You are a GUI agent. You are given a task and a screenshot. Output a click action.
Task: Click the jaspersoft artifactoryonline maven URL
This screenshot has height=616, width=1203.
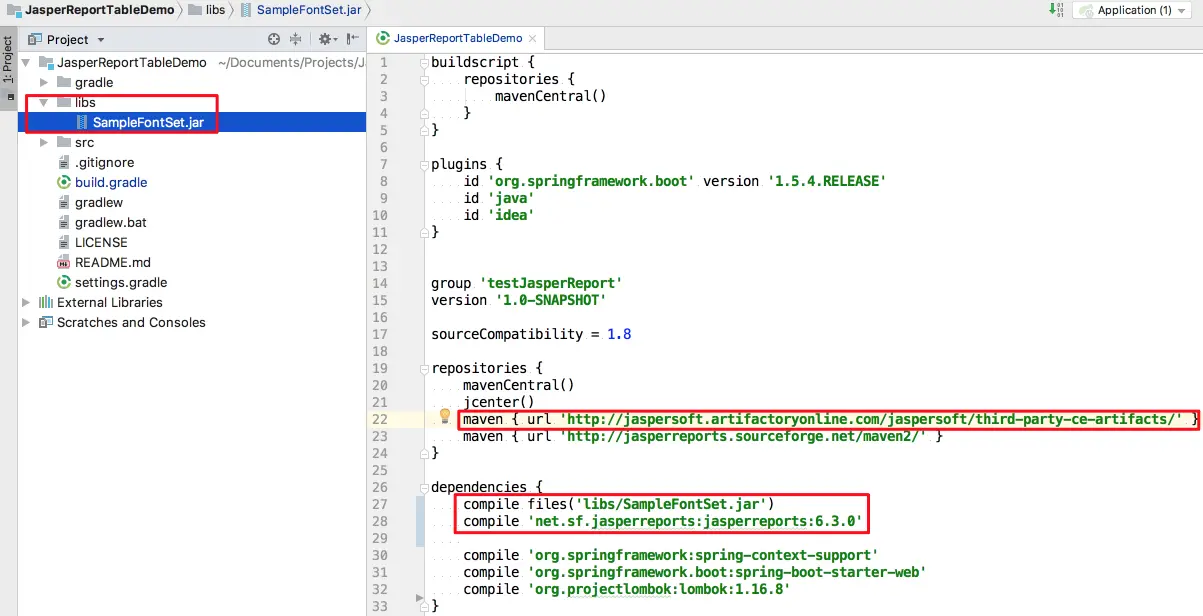[872, 419]
